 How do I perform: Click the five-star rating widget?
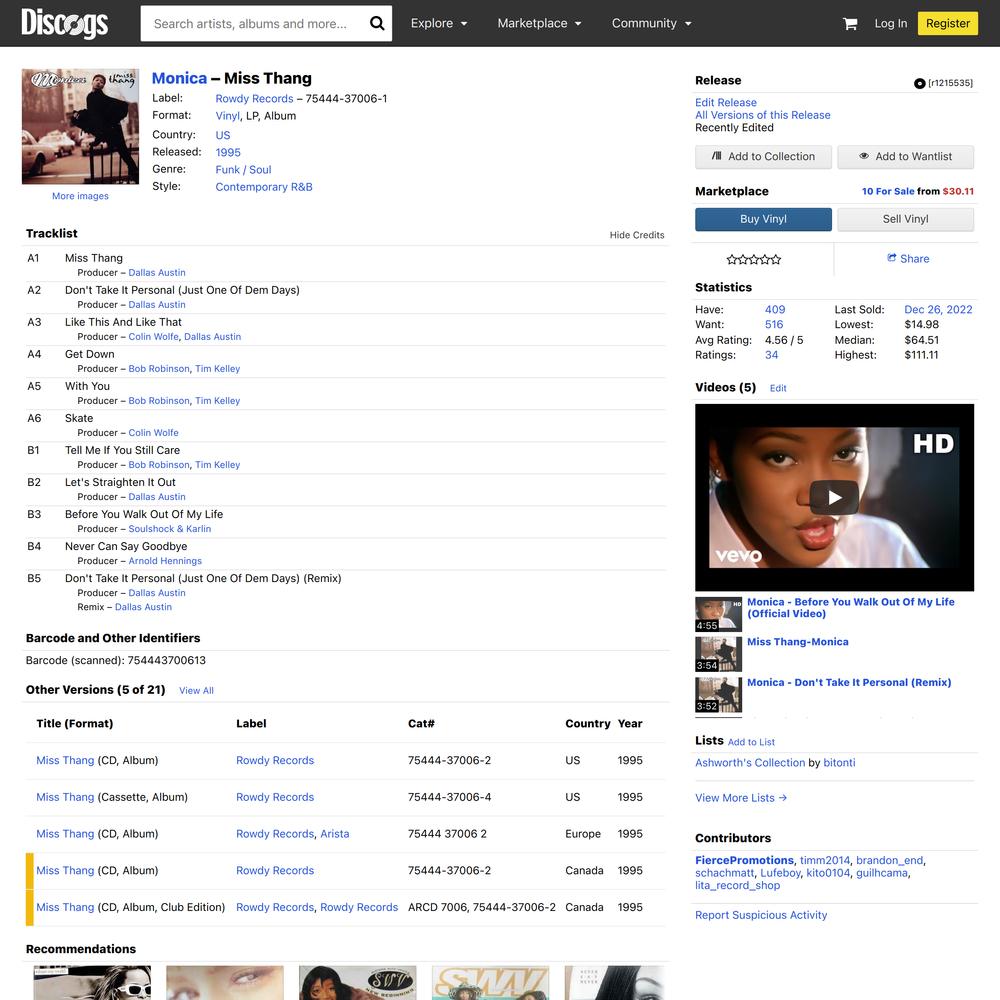point(754,259)
